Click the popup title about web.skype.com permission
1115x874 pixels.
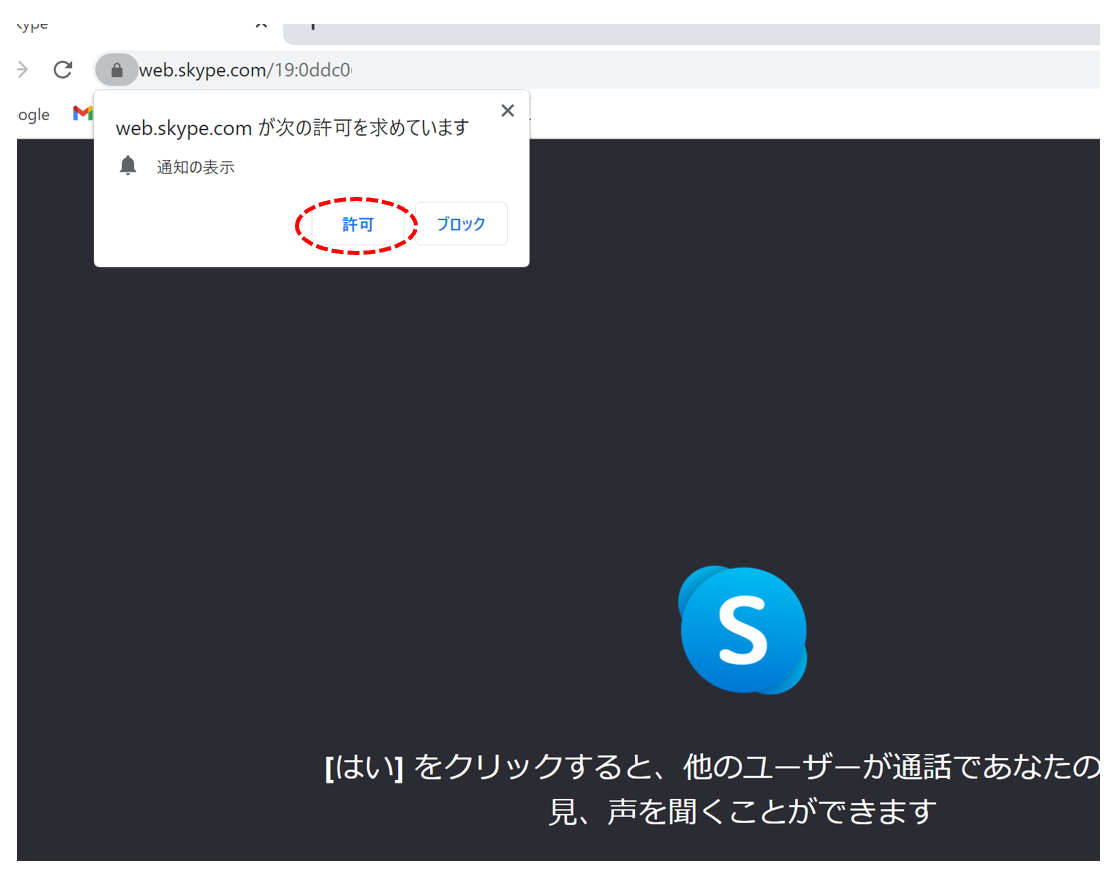292,128
